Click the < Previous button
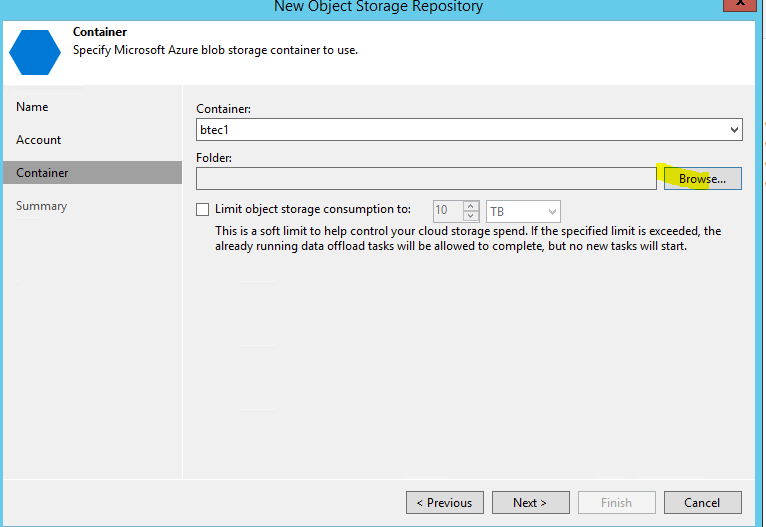Image resolution: width=766 pixels, height=527 pixels. [x=445, y=503]
